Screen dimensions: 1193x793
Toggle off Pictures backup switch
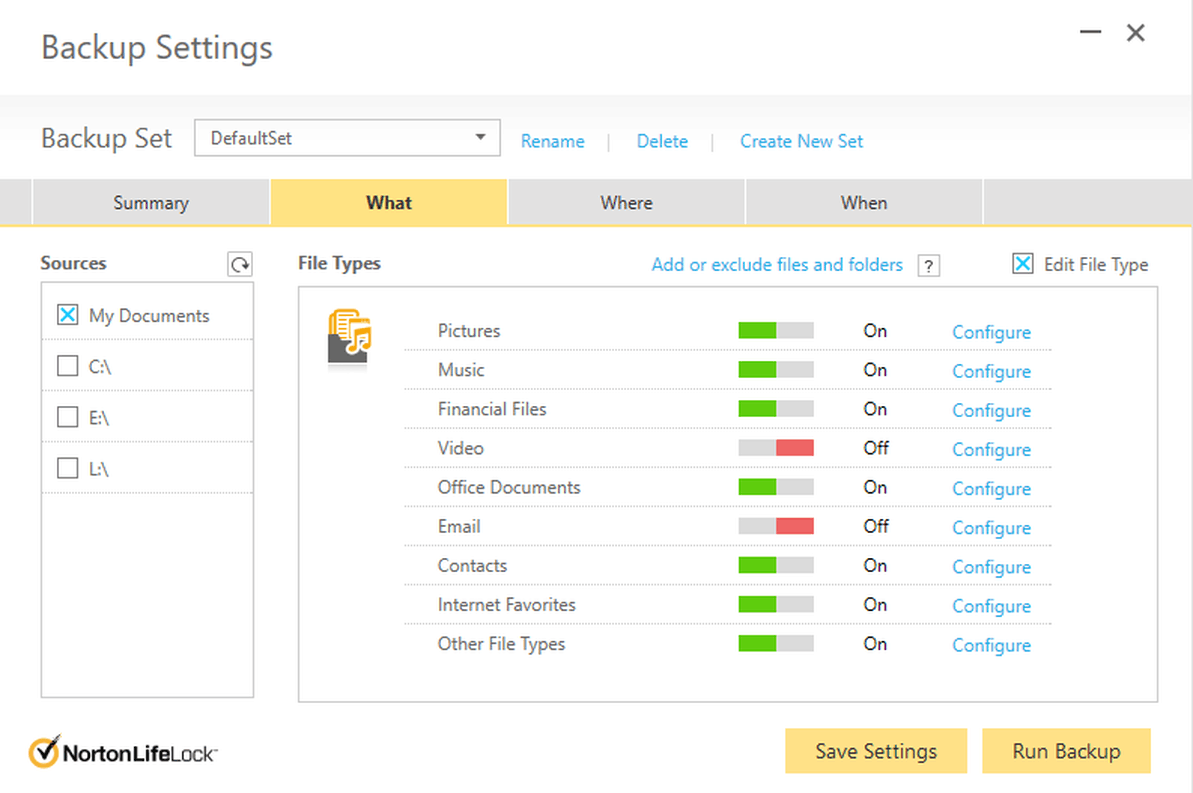pyautogui.click(x=776, y=331)
